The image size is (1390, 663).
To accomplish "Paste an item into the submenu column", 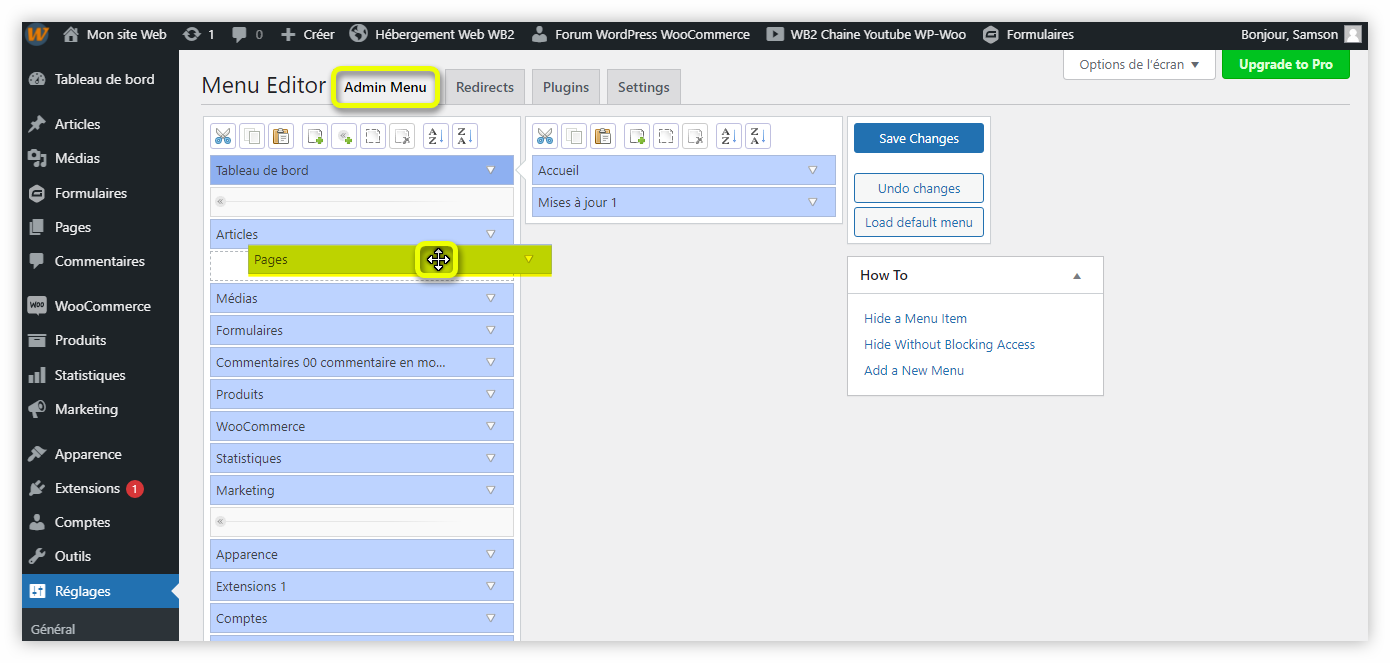I will coord(603,135).
